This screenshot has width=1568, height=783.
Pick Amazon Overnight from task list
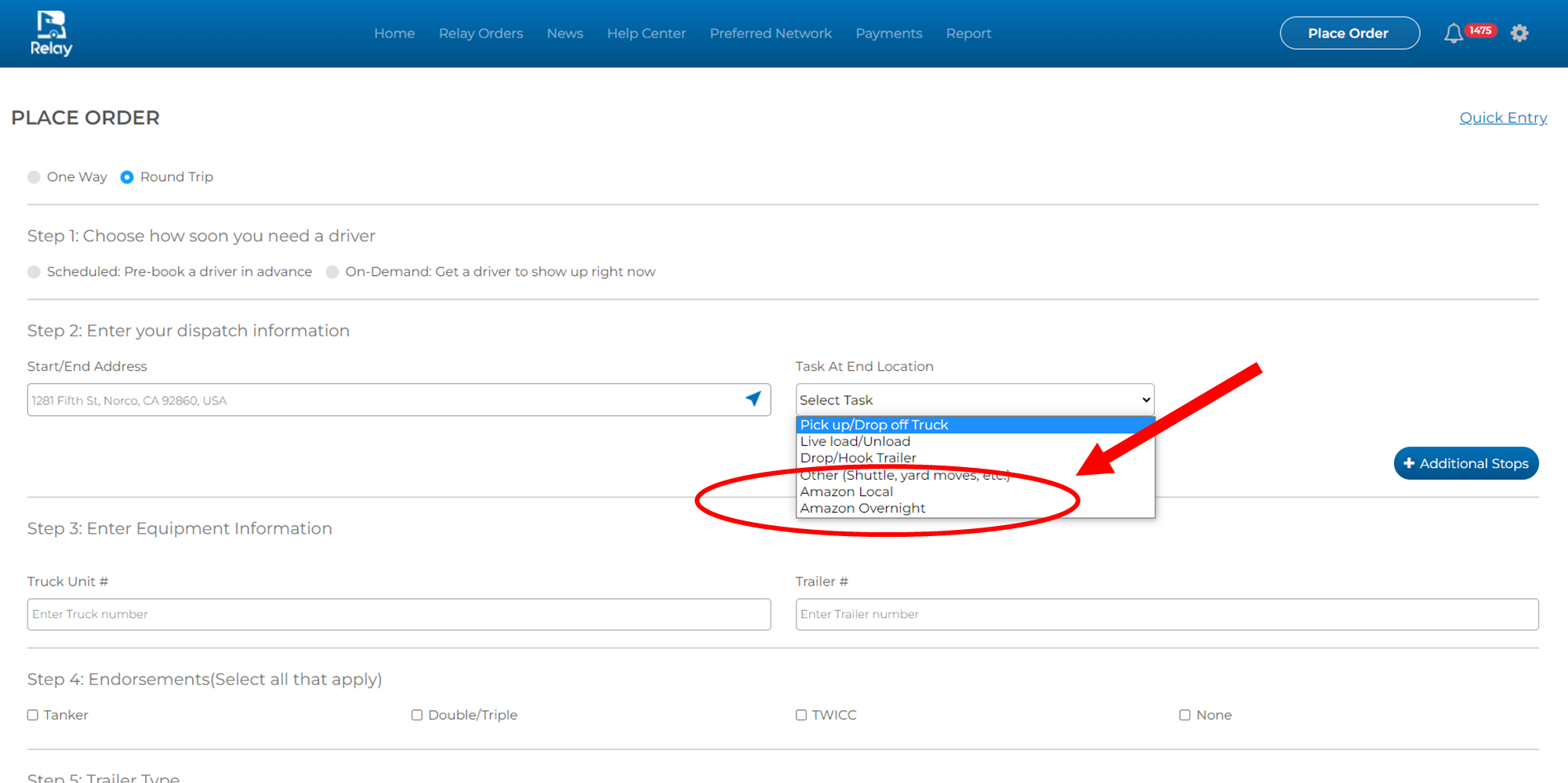(x=862, y=509)
